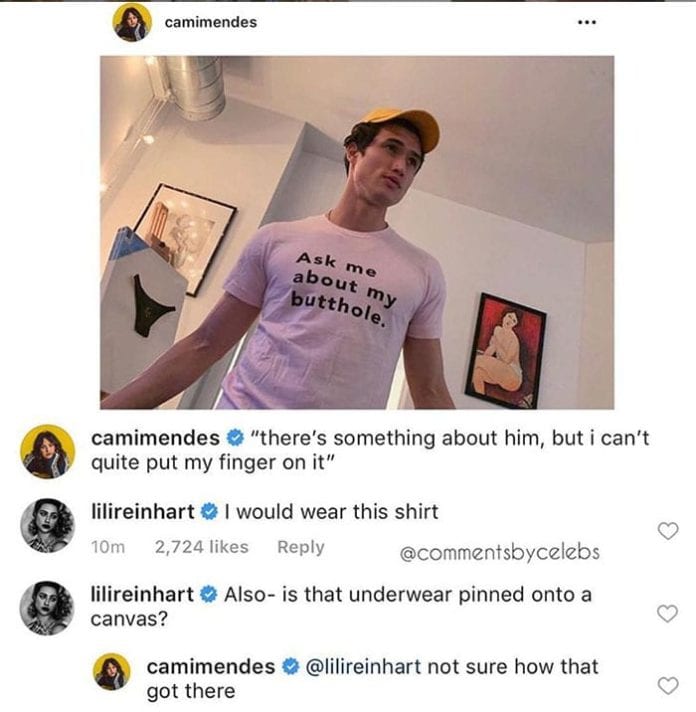
Task: Click lilireinhart username on second comment
Action: pos(142,594)
